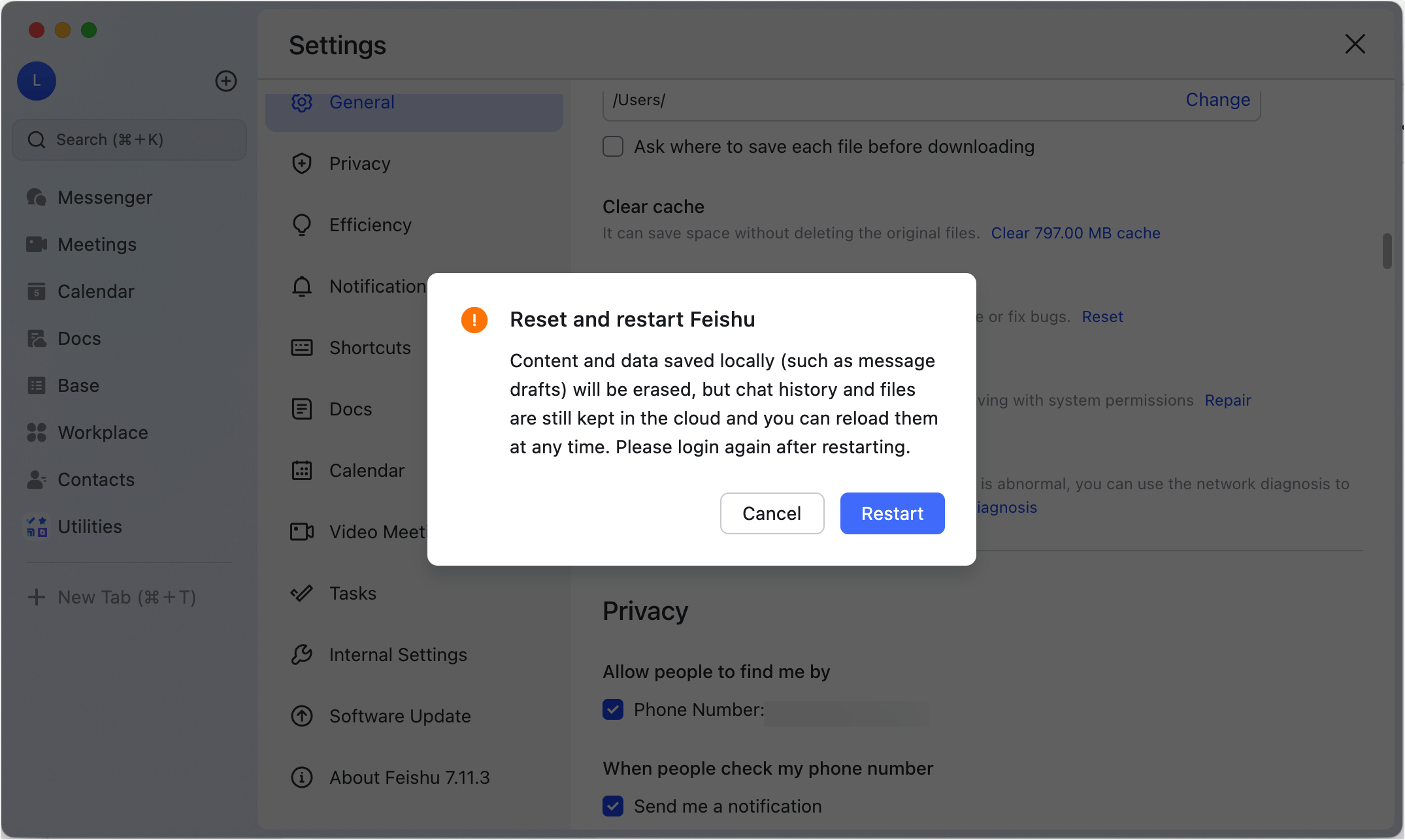
Task: Click the Software Update arrow icon
Action: (x=301, y=716)
